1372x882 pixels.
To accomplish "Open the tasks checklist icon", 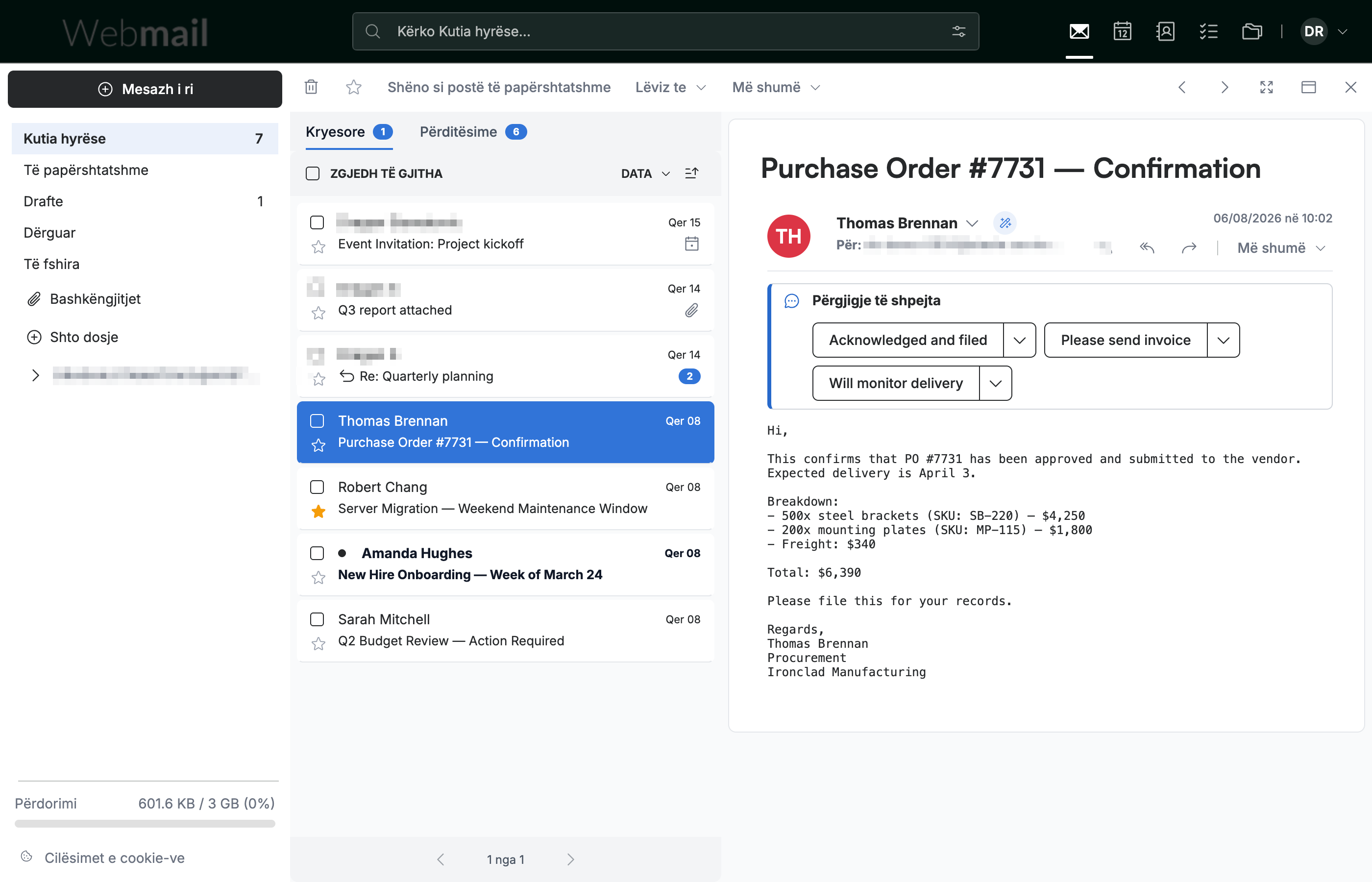I will (1208, 31).
